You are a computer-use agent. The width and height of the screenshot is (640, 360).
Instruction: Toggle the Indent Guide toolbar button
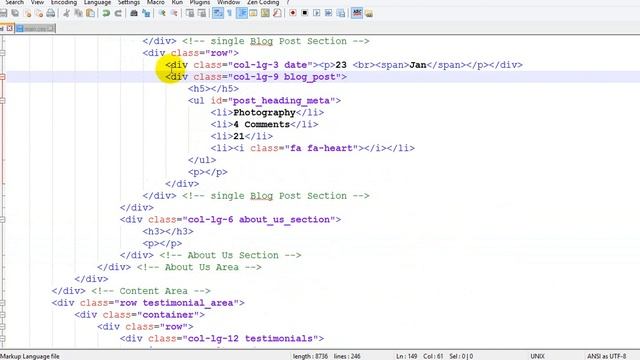(x=242, y=13)
